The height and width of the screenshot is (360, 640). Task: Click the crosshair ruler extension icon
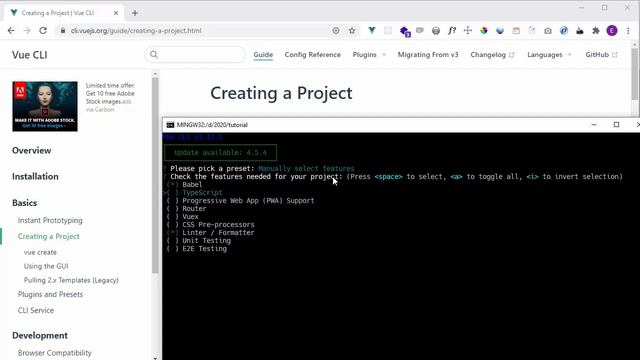468,31
